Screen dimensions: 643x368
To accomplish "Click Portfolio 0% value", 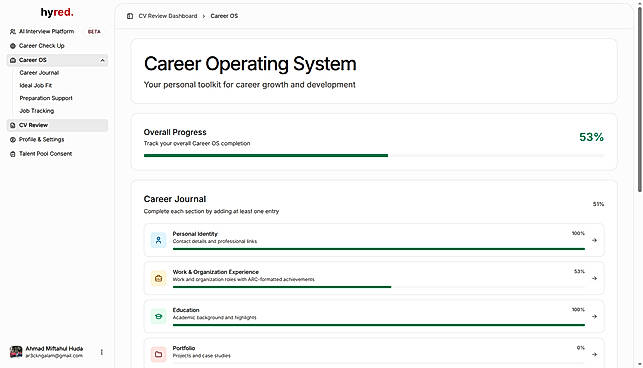I will point(581,348).
